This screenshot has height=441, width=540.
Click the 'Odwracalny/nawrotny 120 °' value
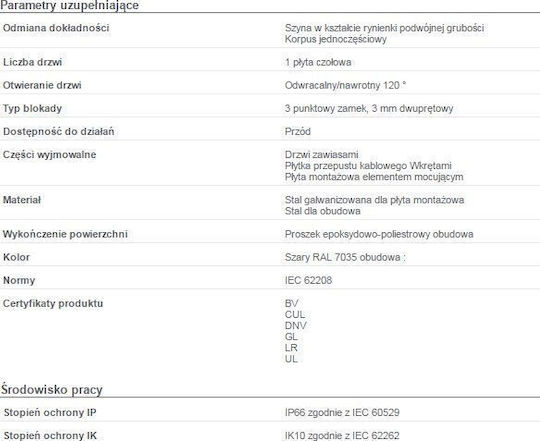[x=345, y=85]
